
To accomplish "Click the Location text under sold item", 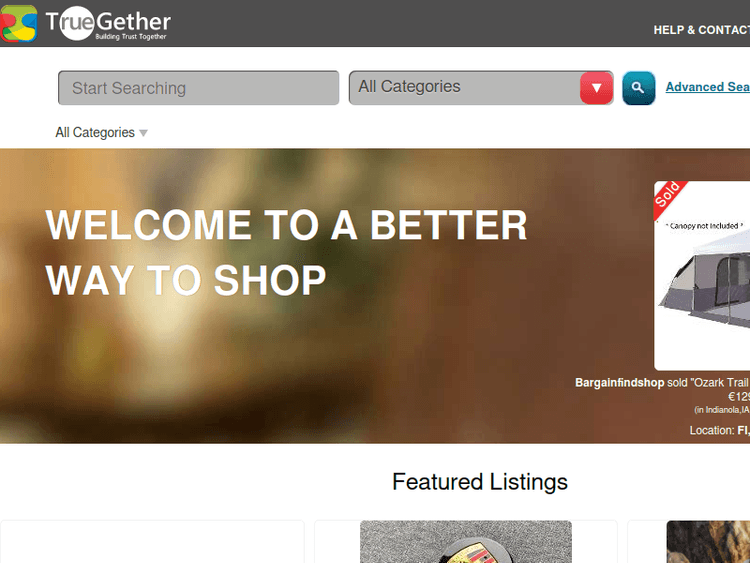I will click(x=719, y=431).
